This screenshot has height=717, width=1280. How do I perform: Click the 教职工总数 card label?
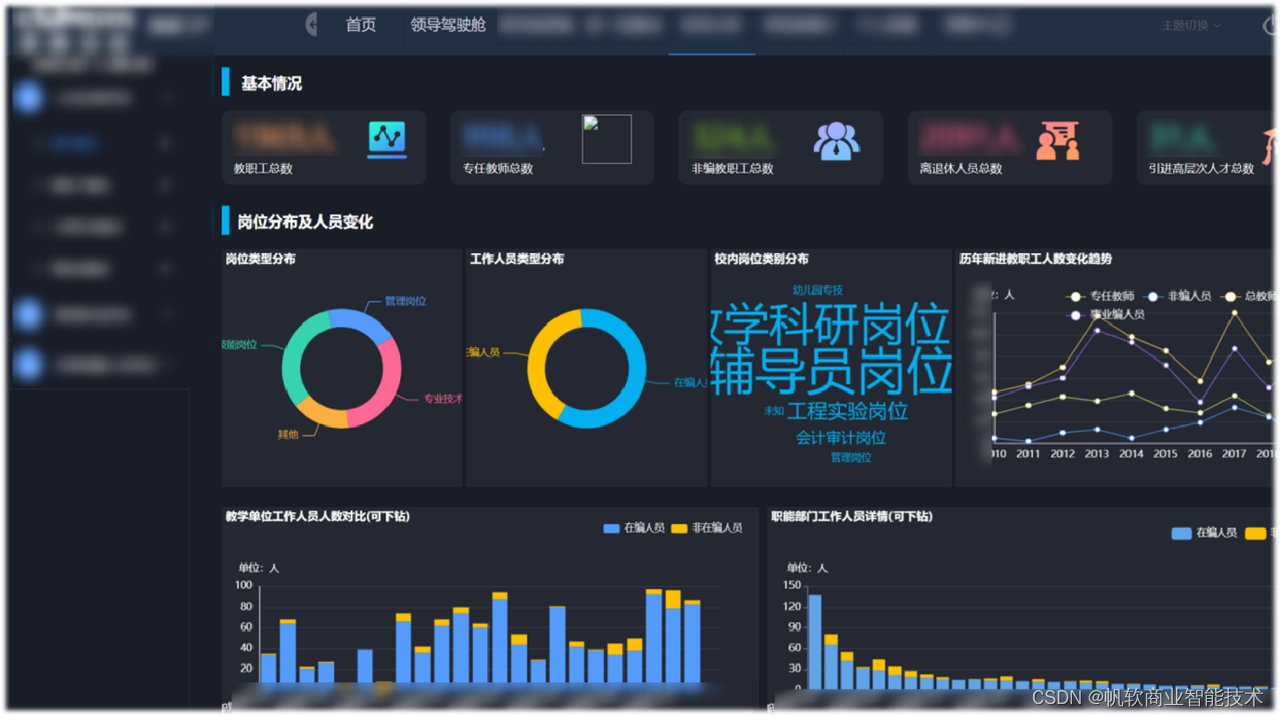(263, 168)
